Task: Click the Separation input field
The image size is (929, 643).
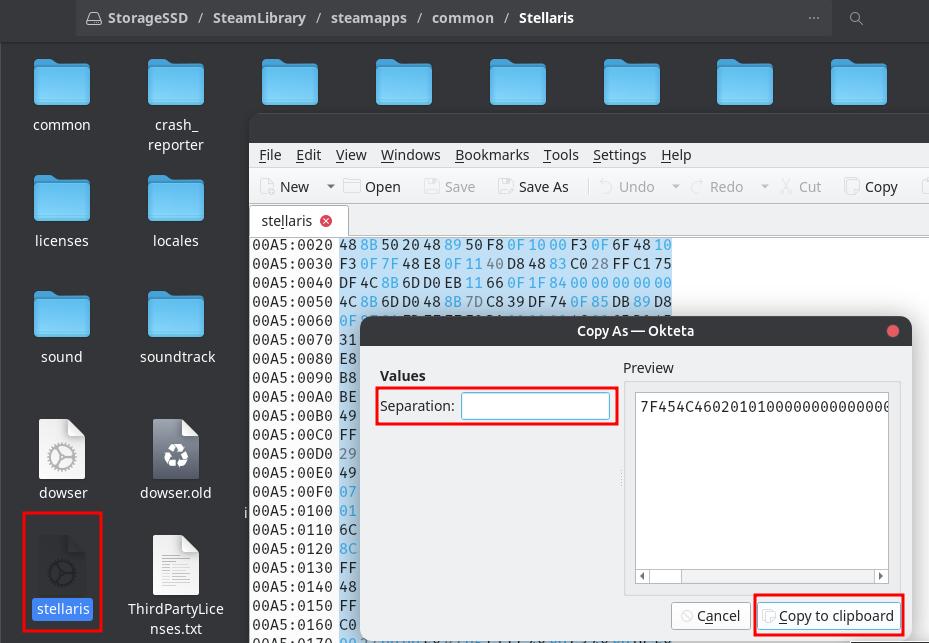Action: point(535,407)
